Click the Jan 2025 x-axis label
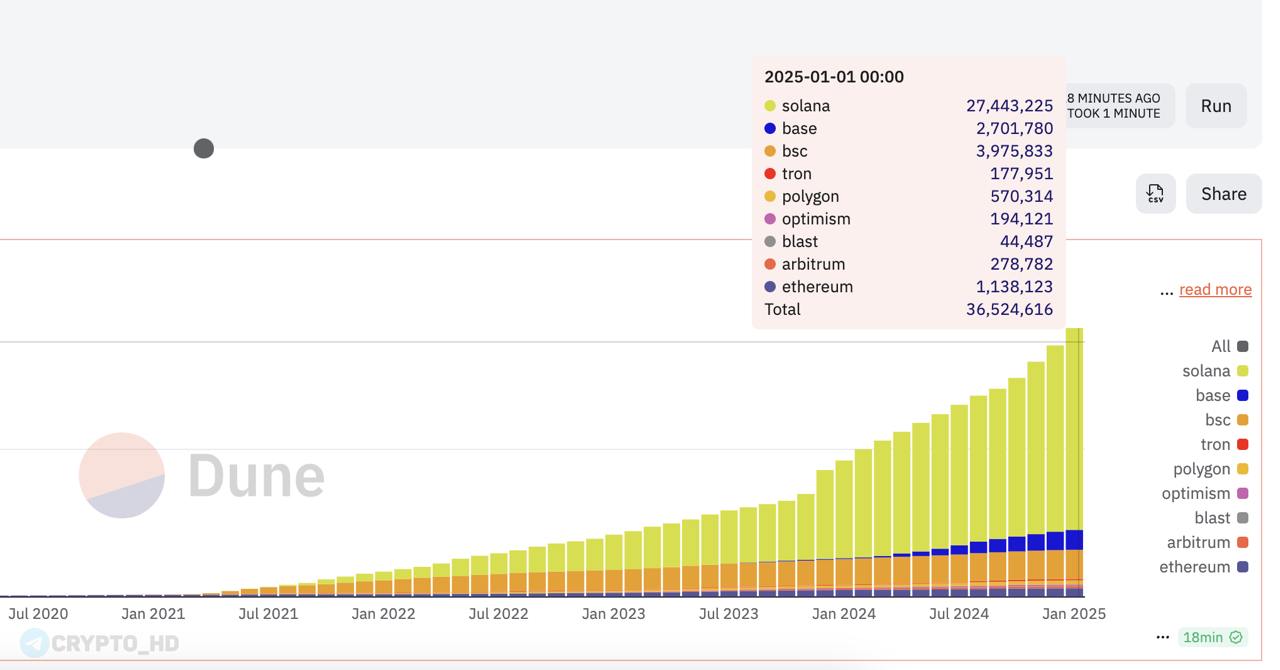Viewport: 1280px width, 670px height. pyautogui.click(x=1073, y=614)
